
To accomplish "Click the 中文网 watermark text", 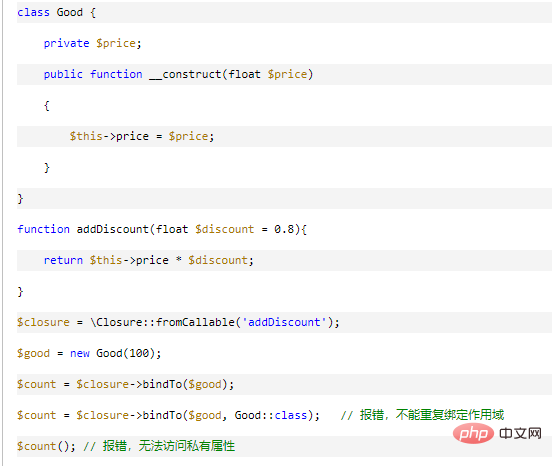I will (520, 434).
